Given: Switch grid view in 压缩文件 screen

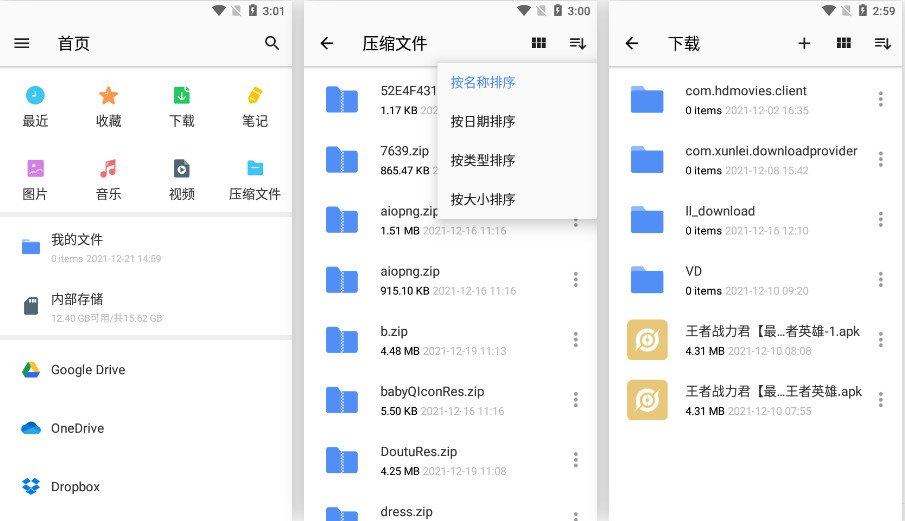Looking at the screenshot, I should pyautogui.click(x=538, y=43).
